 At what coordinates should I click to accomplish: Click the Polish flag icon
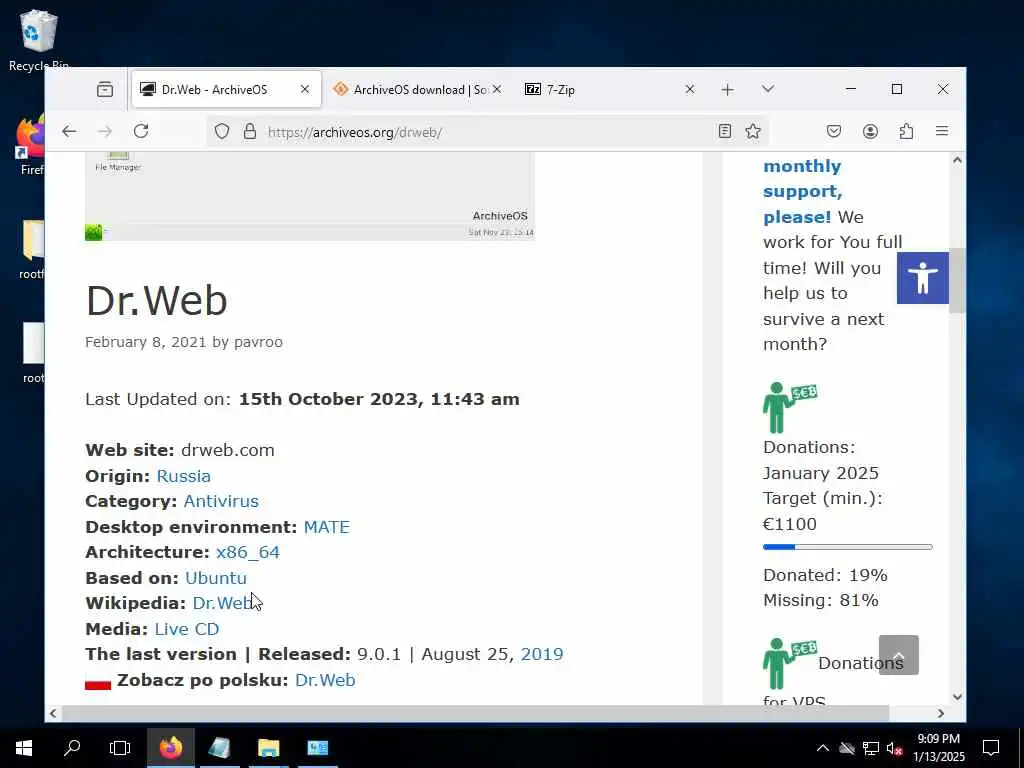pyautogui.click(x=98, y=682)
